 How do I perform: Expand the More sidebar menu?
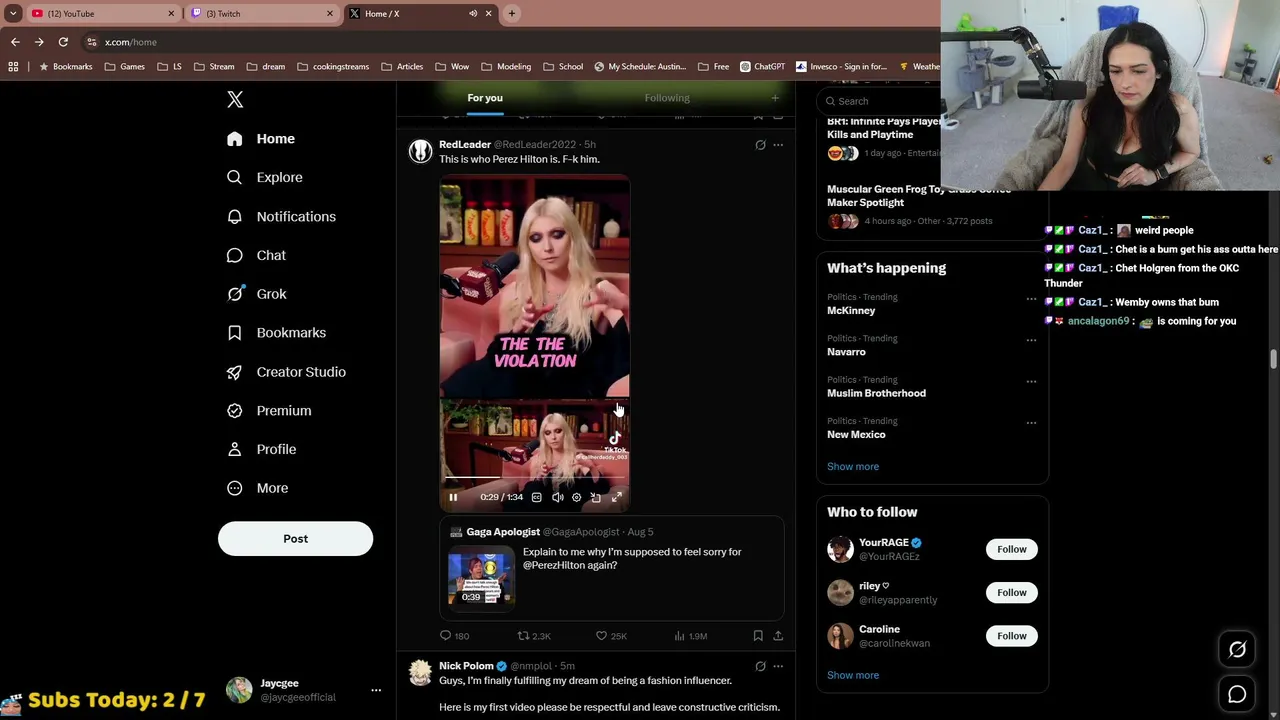coord(257,488)
